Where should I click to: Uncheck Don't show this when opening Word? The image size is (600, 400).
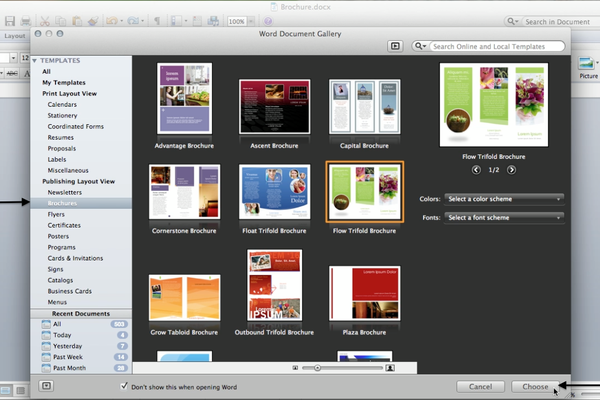pos(124,386)
